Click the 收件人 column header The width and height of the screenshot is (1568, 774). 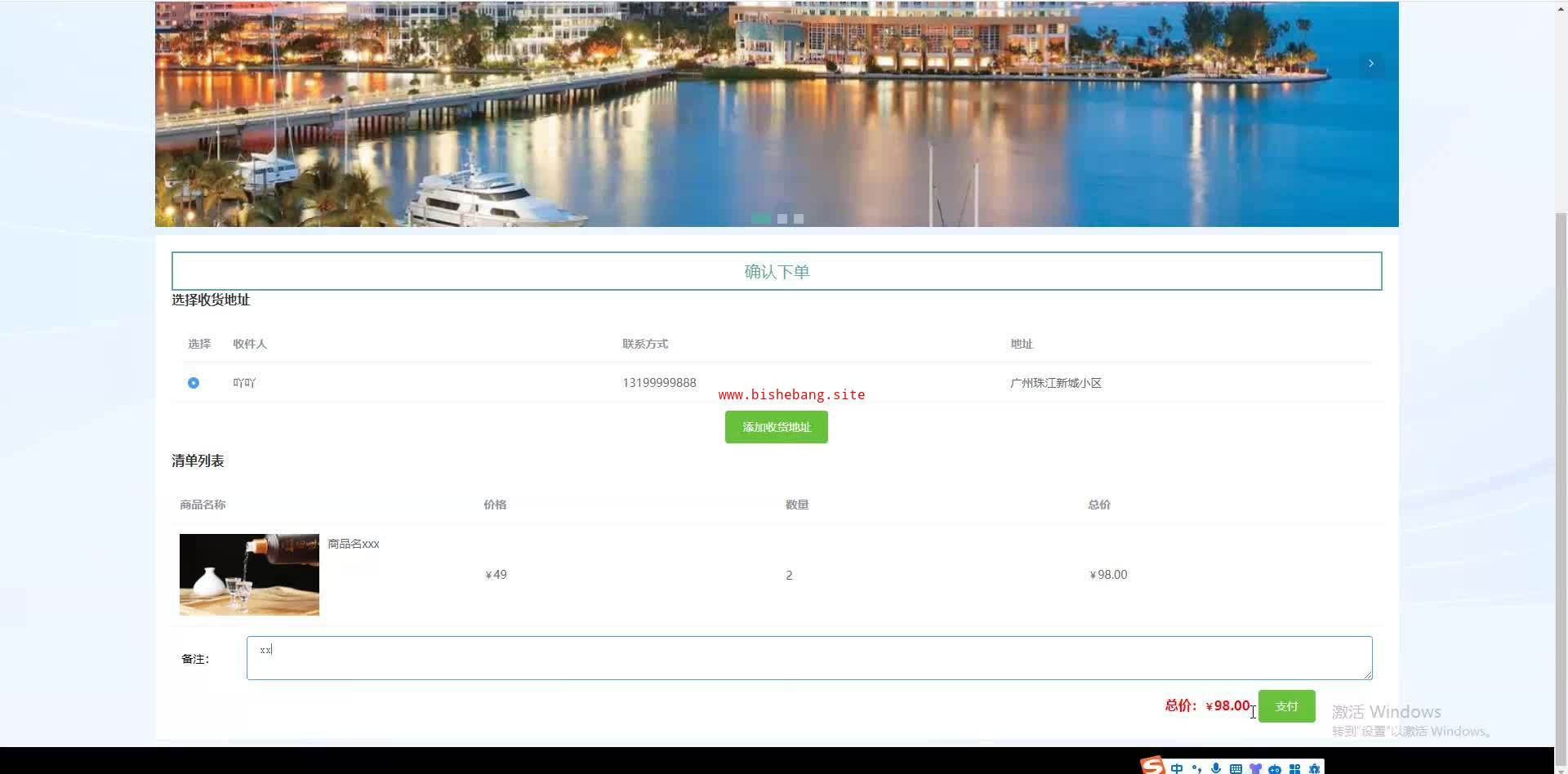[250, 344]
